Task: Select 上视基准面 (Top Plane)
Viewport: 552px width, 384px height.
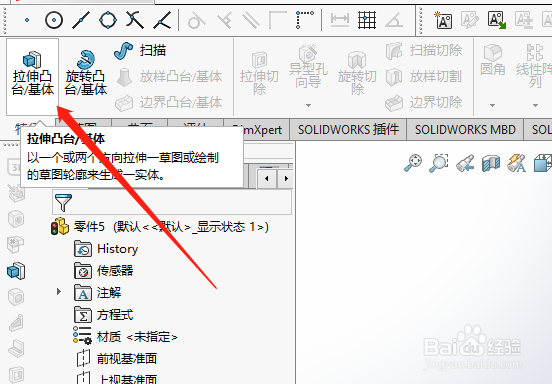Action: tap(117, 379)
